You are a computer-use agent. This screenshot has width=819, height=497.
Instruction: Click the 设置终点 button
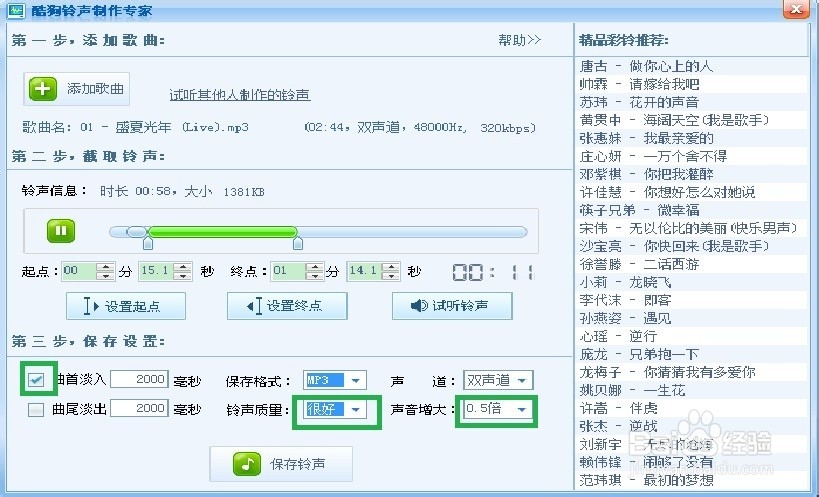point(287,306)
